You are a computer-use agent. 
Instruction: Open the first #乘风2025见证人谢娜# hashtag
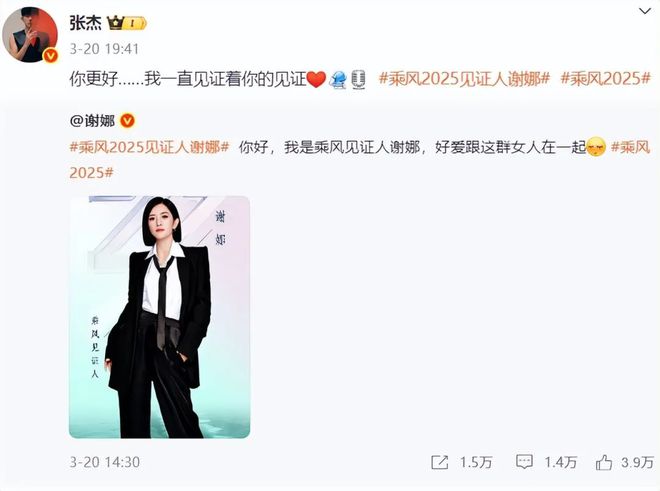tap(465, 79)
